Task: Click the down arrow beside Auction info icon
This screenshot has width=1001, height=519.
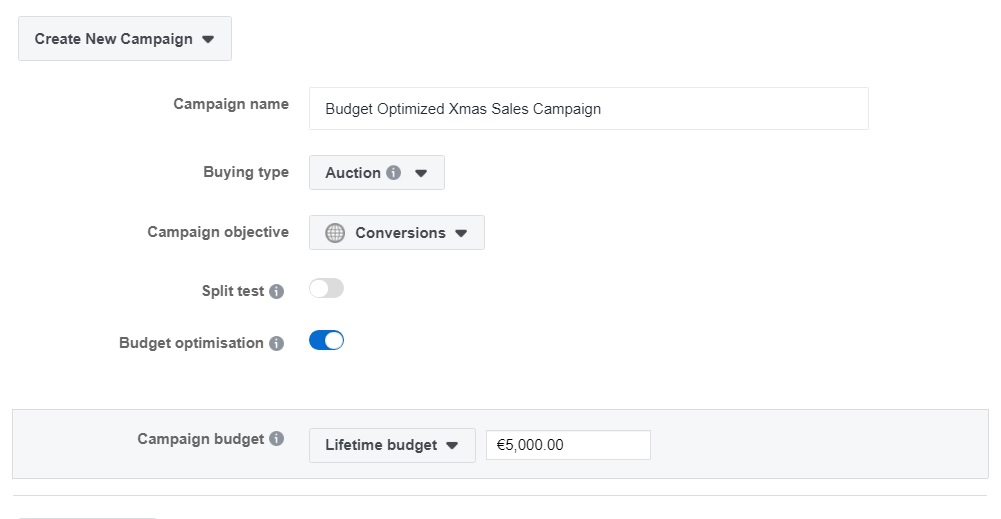Action: pos(421,173)
